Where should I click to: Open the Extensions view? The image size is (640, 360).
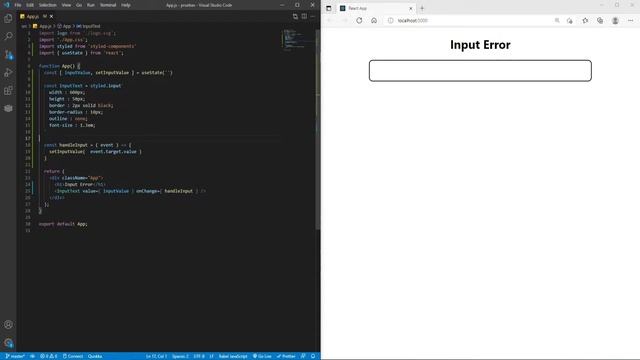coord(8,91)
